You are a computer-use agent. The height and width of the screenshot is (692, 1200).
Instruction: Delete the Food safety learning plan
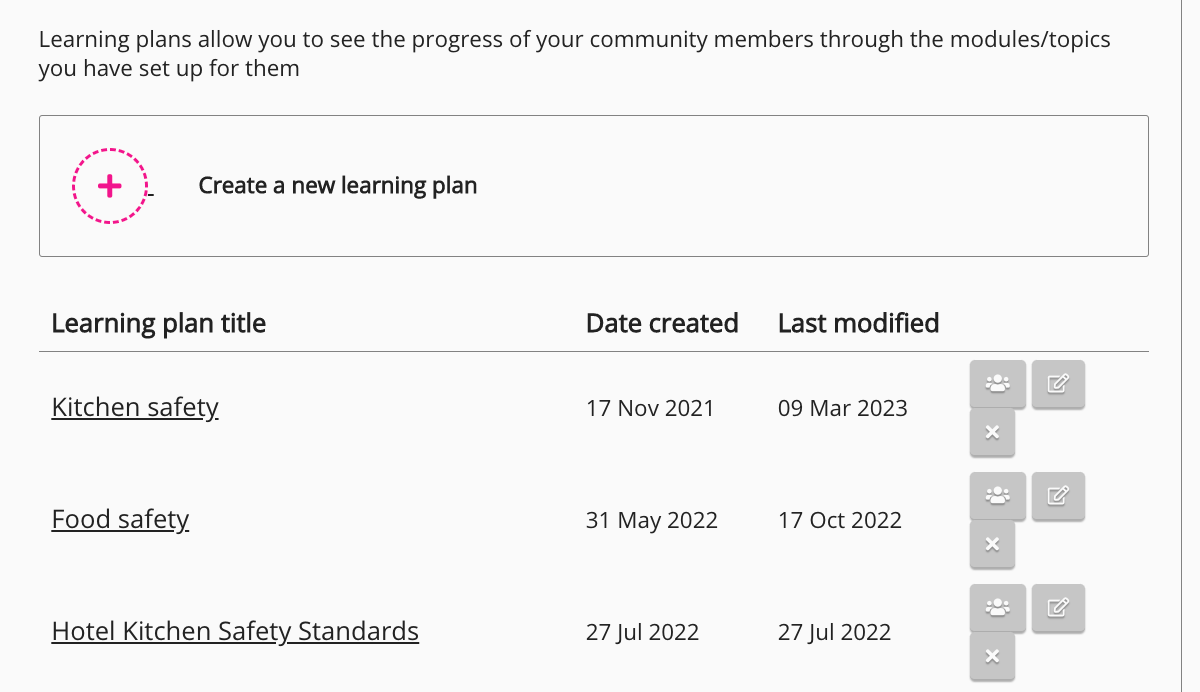pyautogui.click(x=992, y=545)
